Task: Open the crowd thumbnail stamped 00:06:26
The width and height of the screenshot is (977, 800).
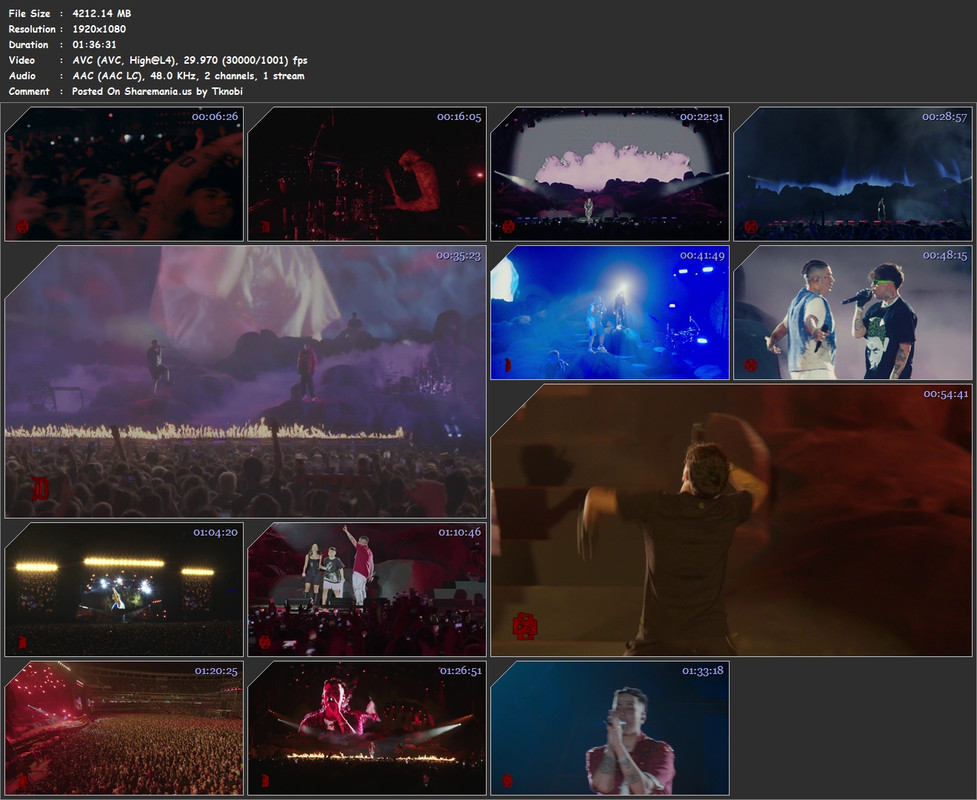Action: (x=124, y=174)
